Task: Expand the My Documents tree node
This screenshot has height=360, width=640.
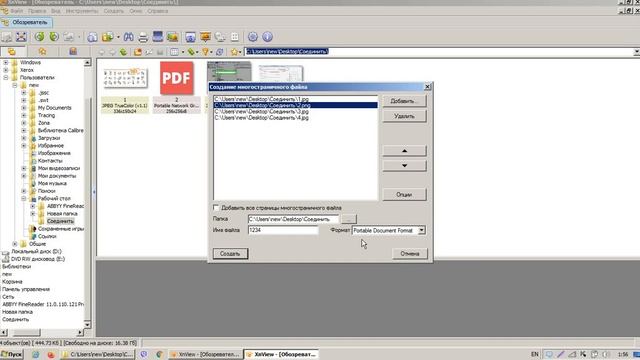Action: tap(24, 108)
